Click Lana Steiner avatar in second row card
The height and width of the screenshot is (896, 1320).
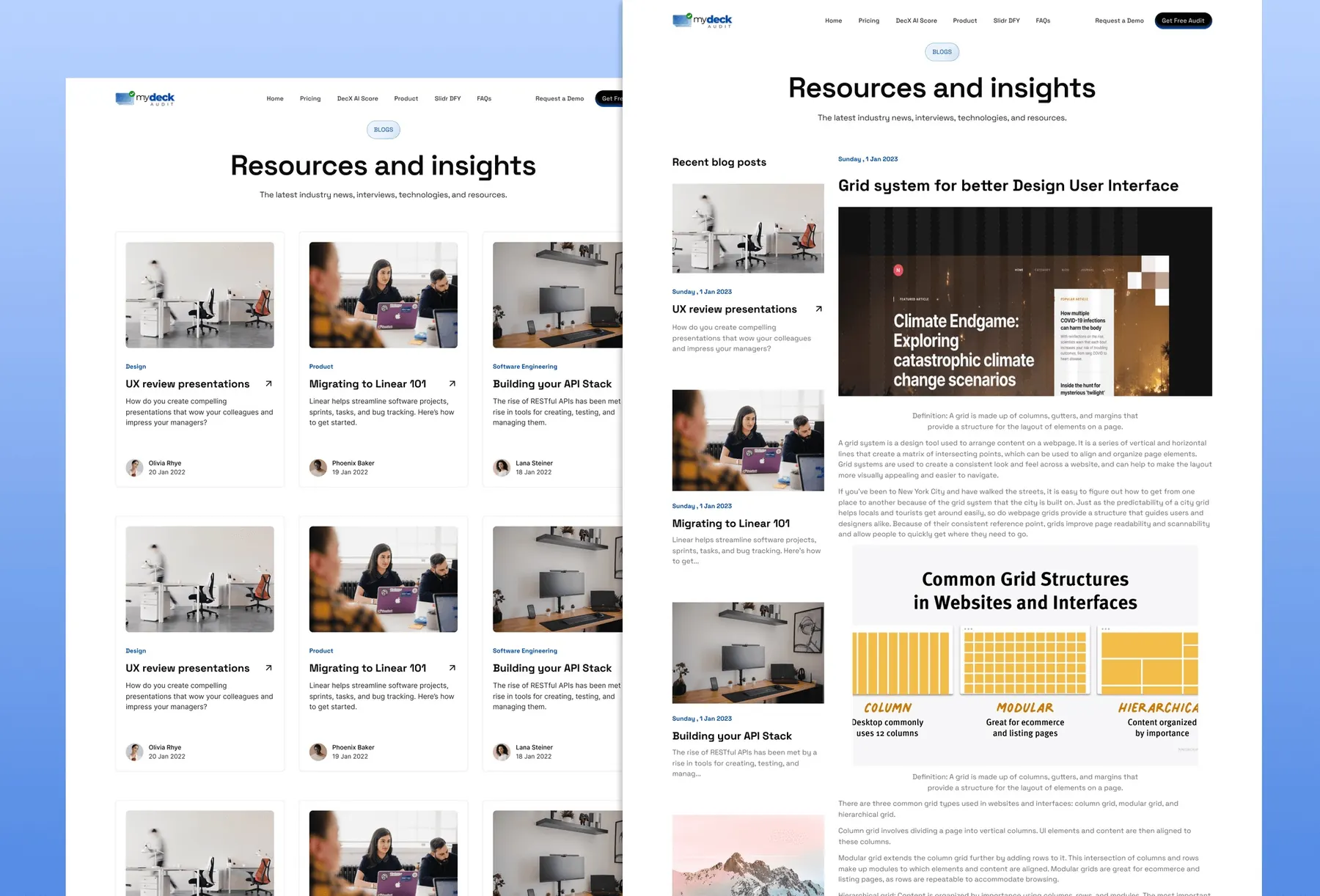[502, 752]
